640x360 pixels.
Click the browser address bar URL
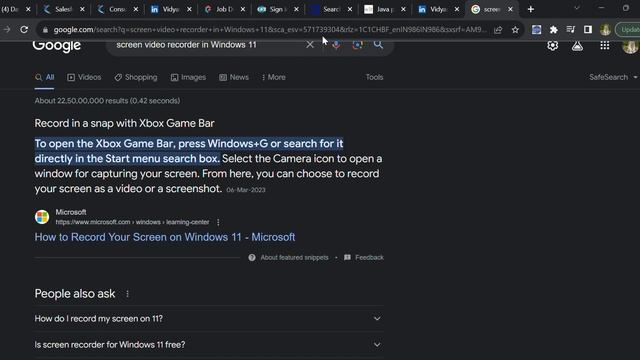(269, 30)
